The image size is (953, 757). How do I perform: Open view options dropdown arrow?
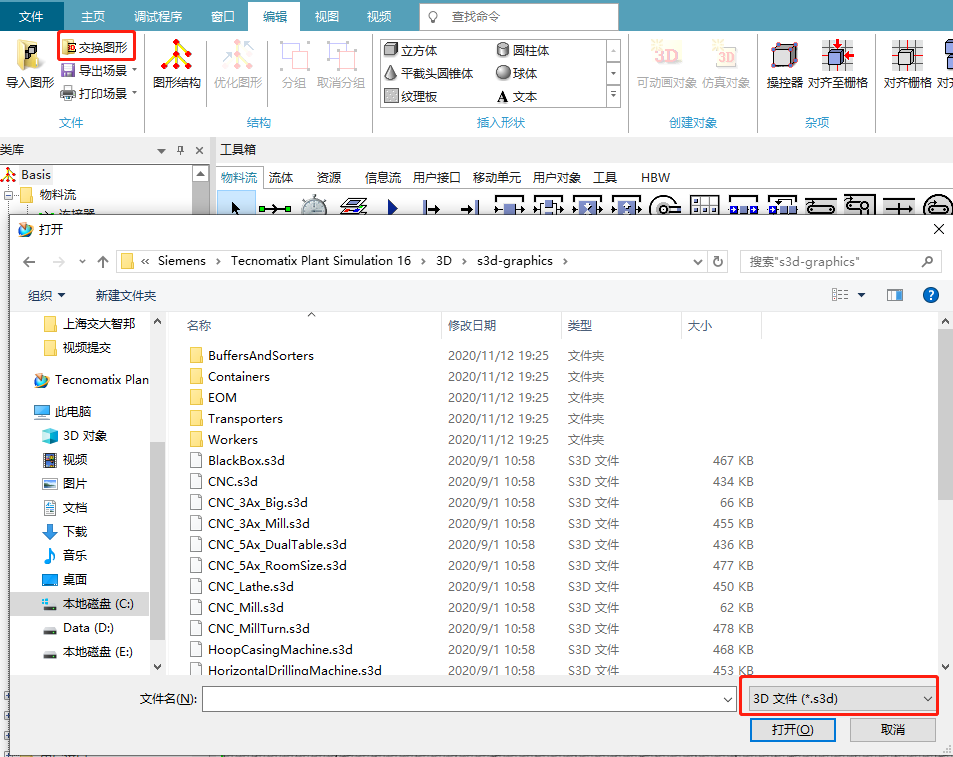[861, 295]
